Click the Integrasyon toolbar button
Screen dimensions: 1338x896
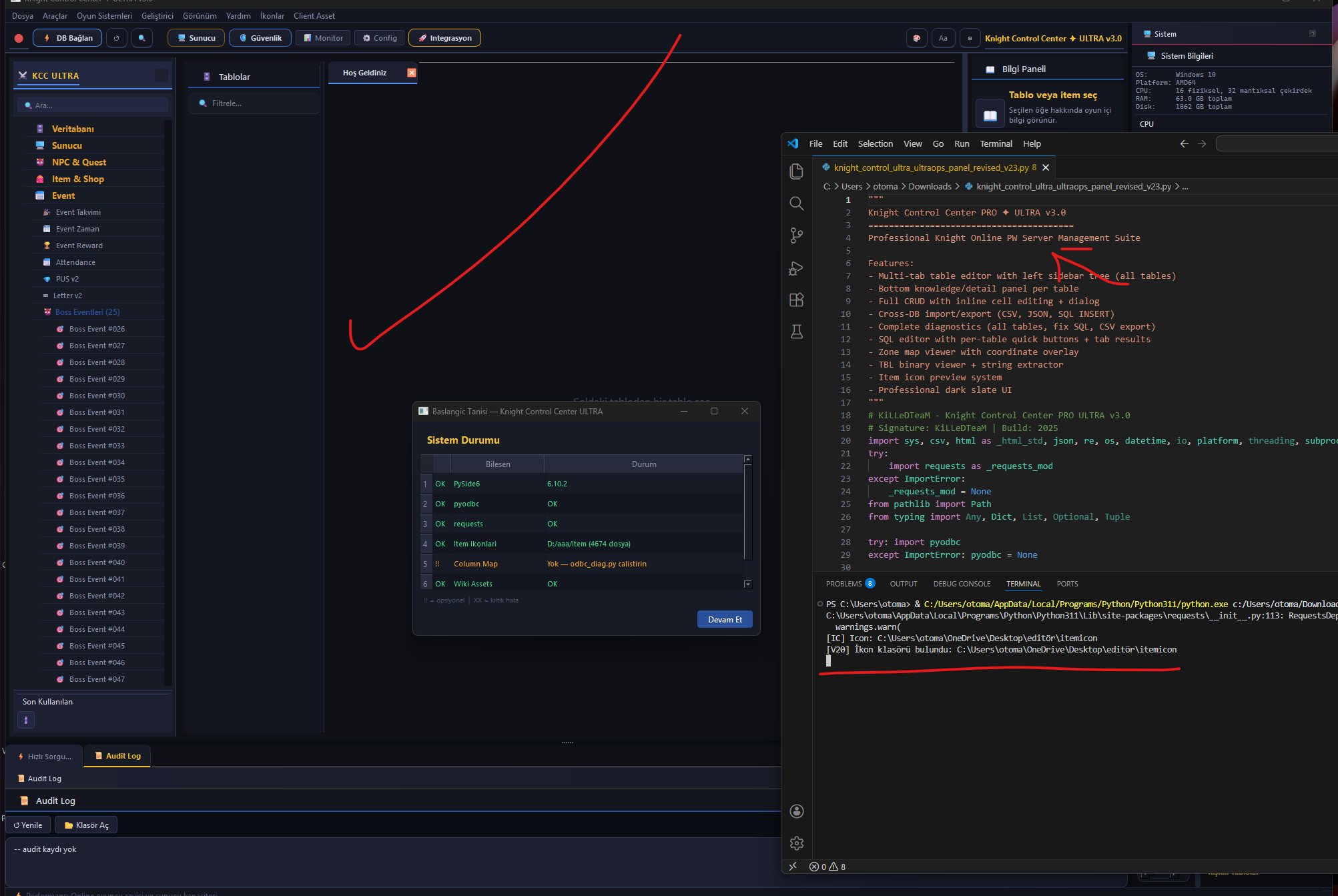point(444,38)
